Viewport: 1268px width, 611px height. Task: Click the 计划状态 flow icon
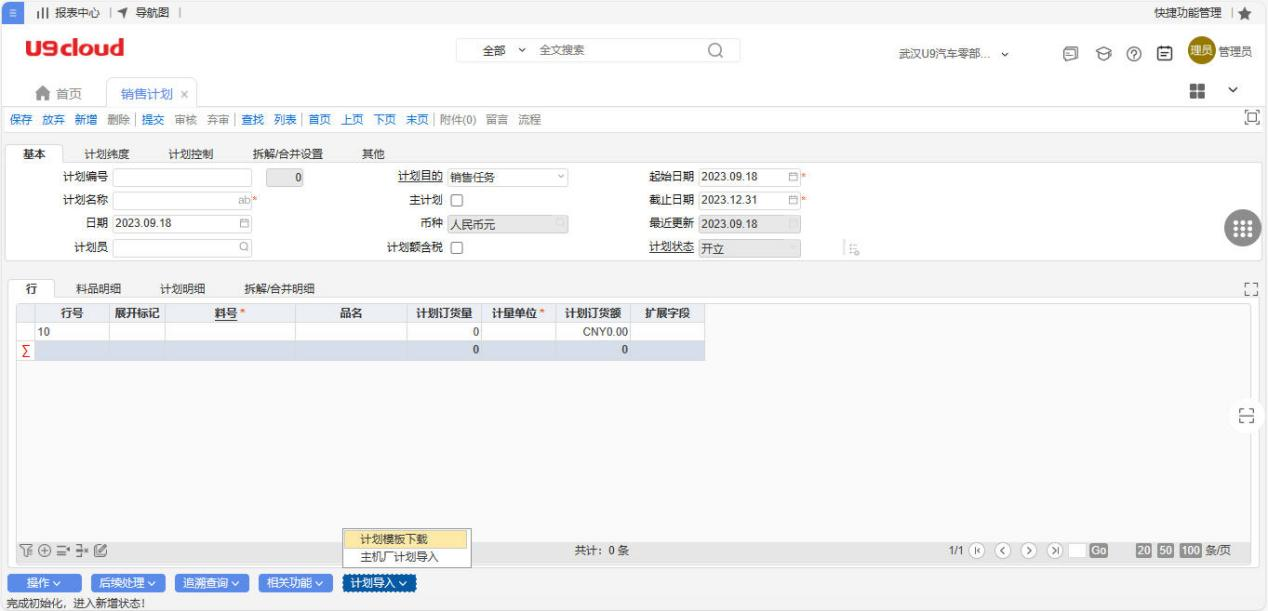coord(854,249)
